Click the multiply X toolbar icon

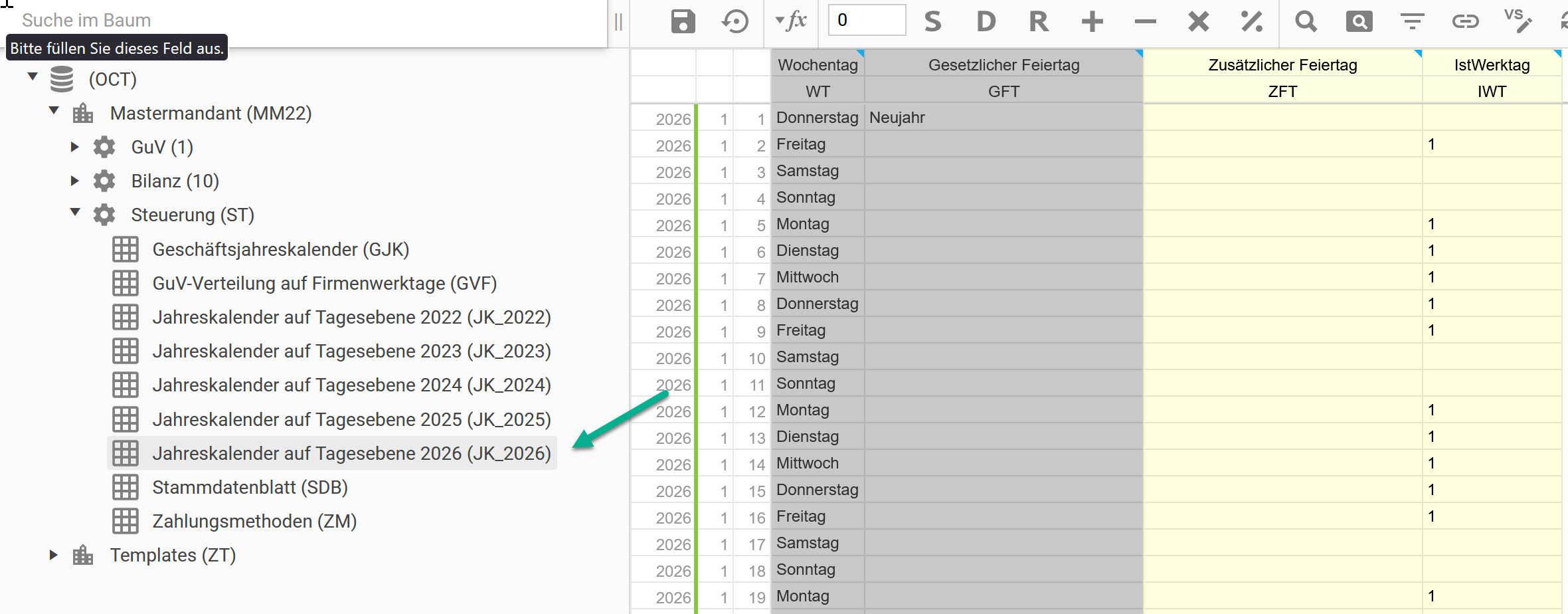click(x=1198, y=21)
